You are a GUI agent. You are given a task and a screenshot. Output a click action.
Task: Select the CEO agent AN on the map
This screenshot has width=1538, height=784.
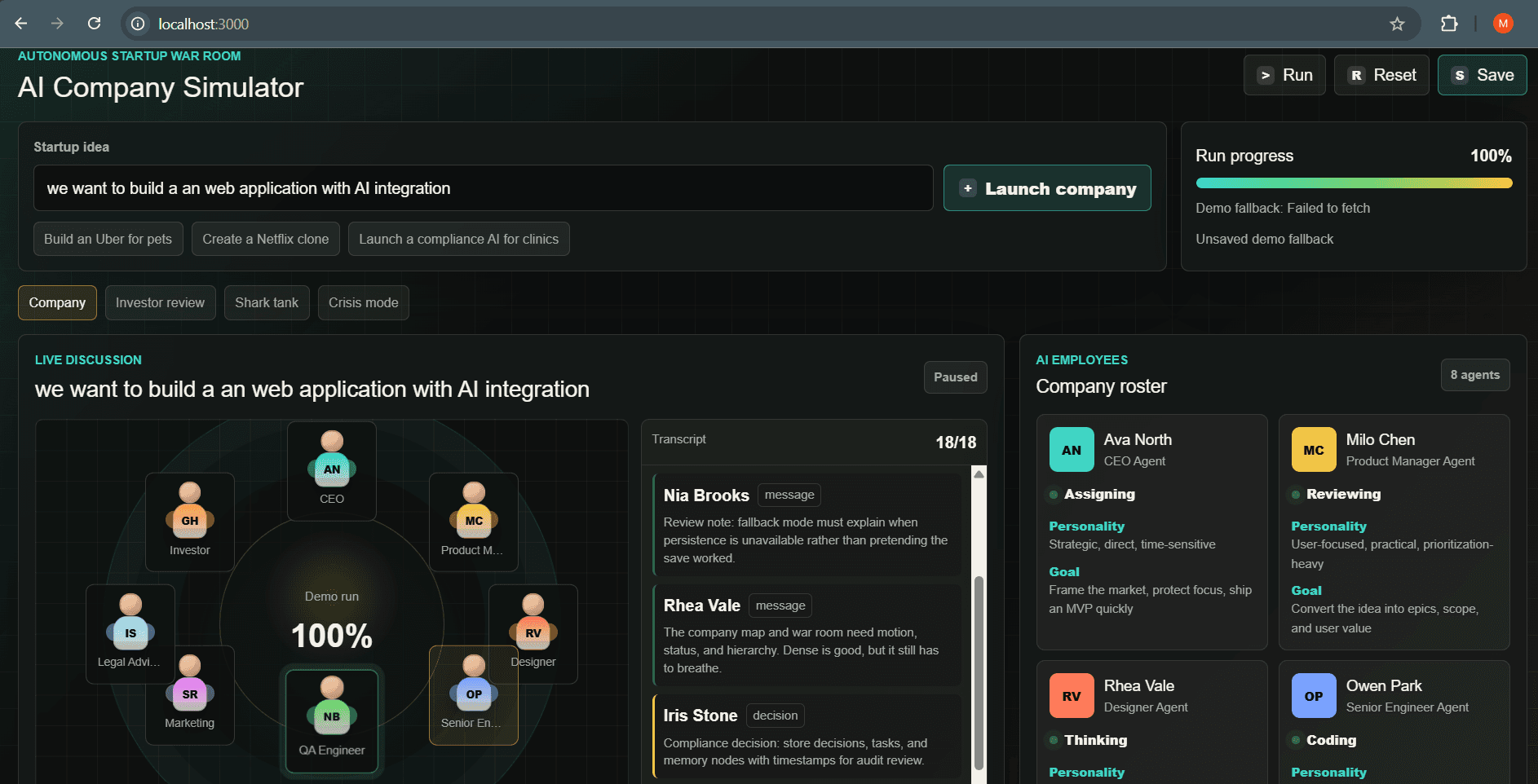pos(332,470)
